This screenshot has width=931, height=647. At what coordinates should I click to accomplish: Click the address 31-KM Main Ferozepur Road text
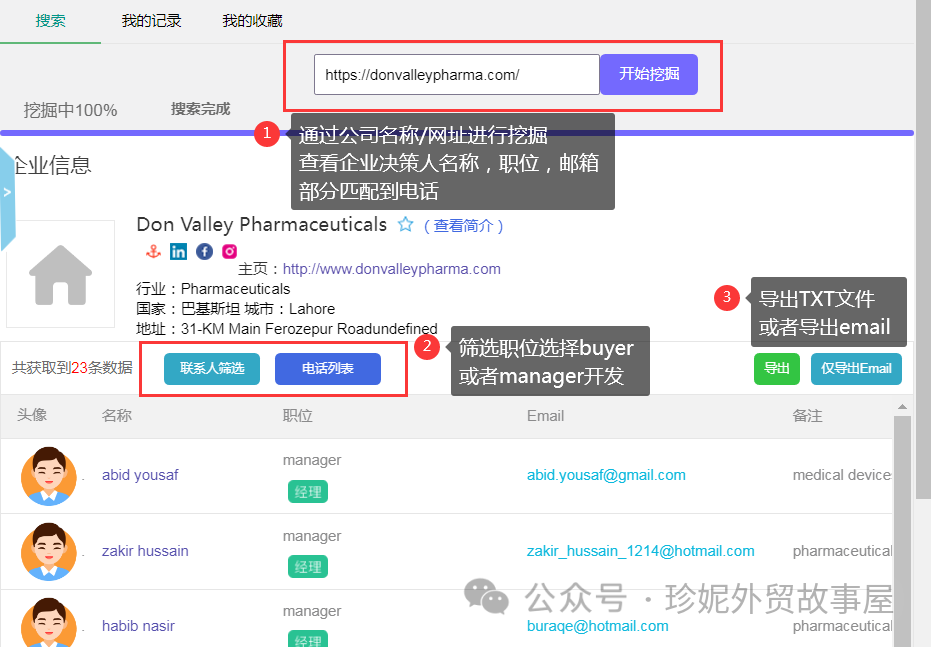coord(287,329)
